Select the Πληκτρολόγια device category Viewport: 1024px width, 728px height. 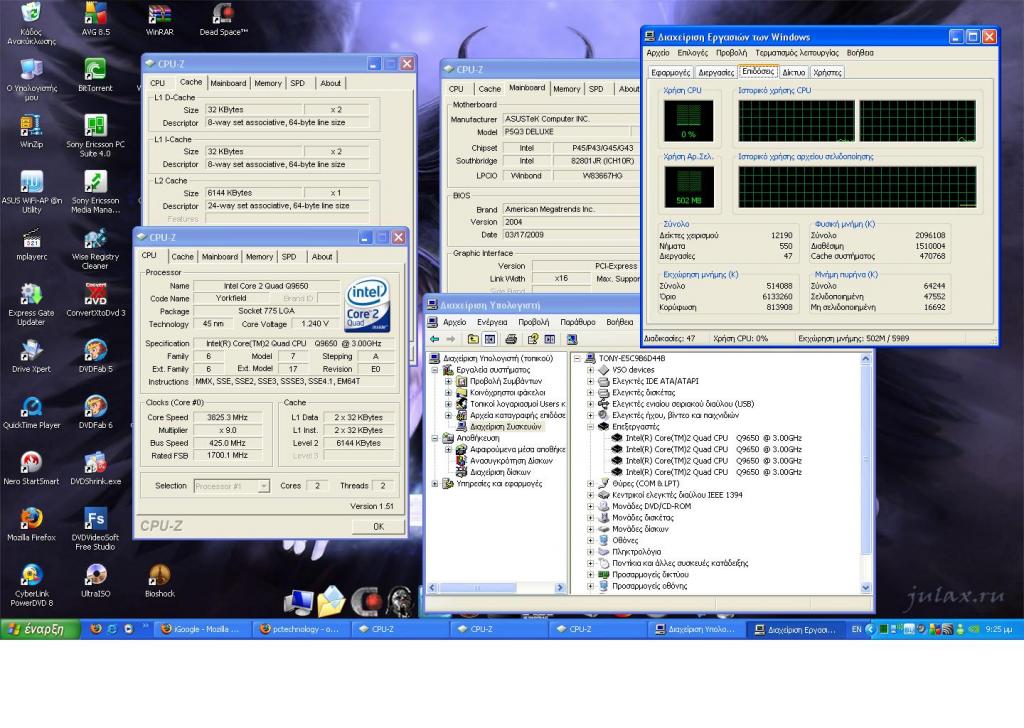[x=635, y=552]
